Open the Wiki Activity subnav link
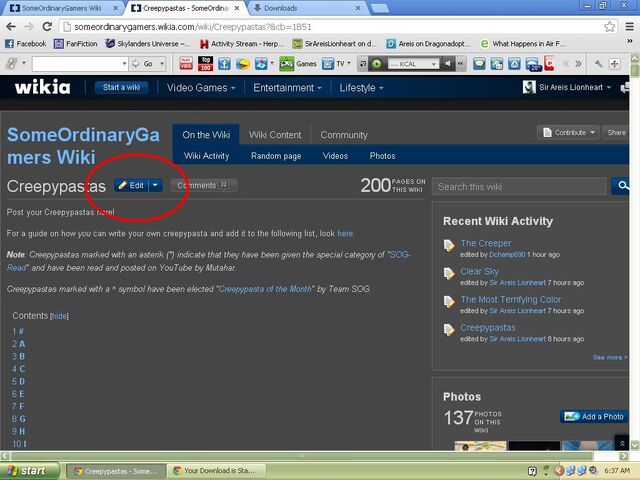640x480 pixels. click(207, 156)
